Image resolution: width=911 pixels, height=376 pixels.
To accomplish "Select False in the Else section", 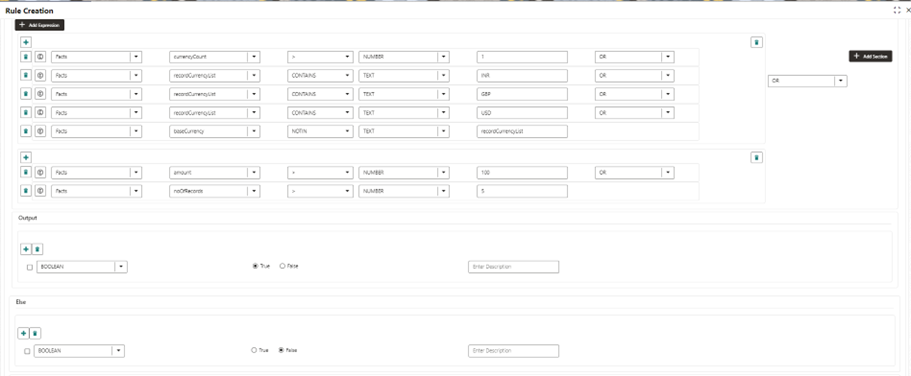I will (282, 350).
